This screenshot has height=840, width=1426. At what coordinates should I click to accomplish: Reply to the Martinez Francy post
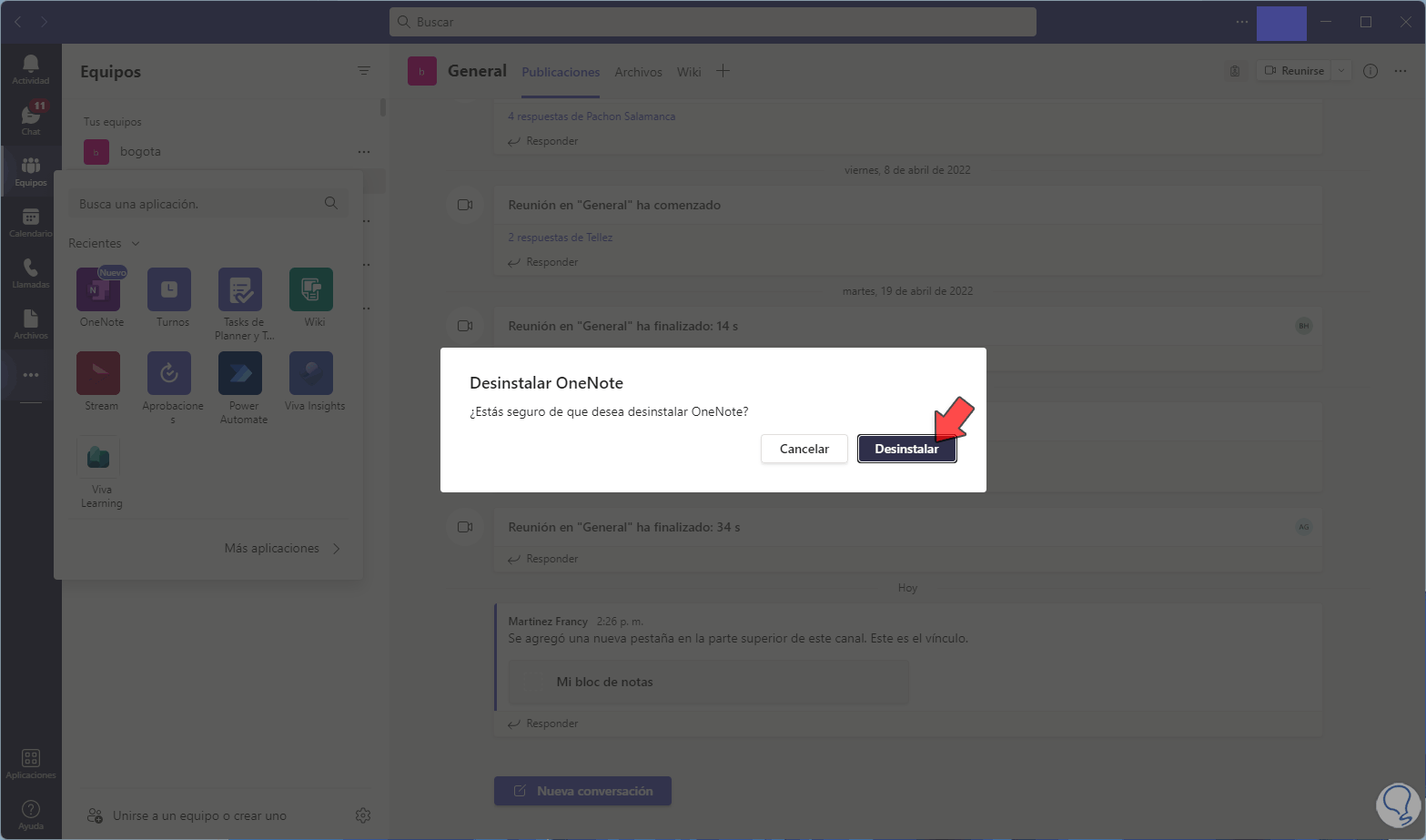(543, 724)
